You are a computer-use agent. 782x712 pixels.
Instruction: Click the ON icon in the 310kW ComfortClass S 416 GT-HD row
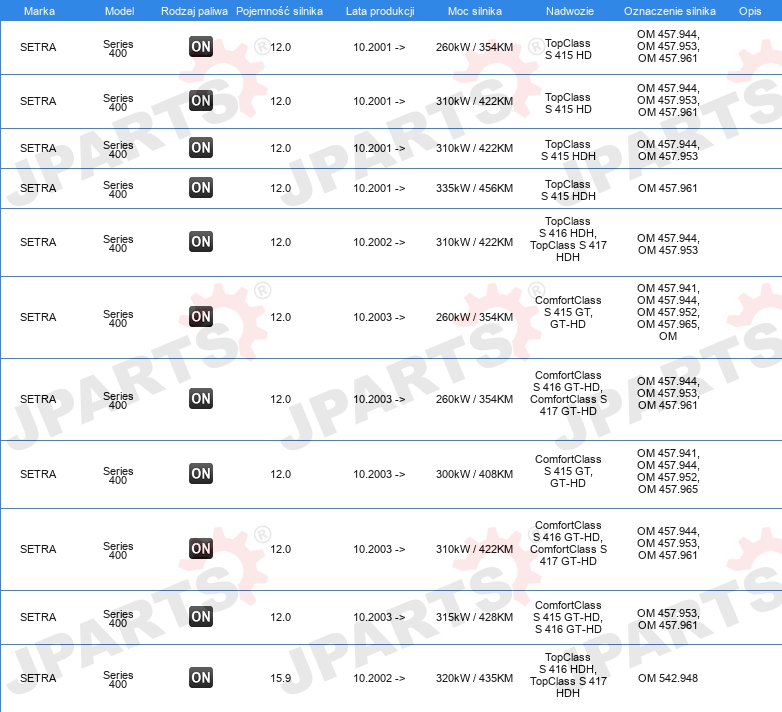point(201,548)
